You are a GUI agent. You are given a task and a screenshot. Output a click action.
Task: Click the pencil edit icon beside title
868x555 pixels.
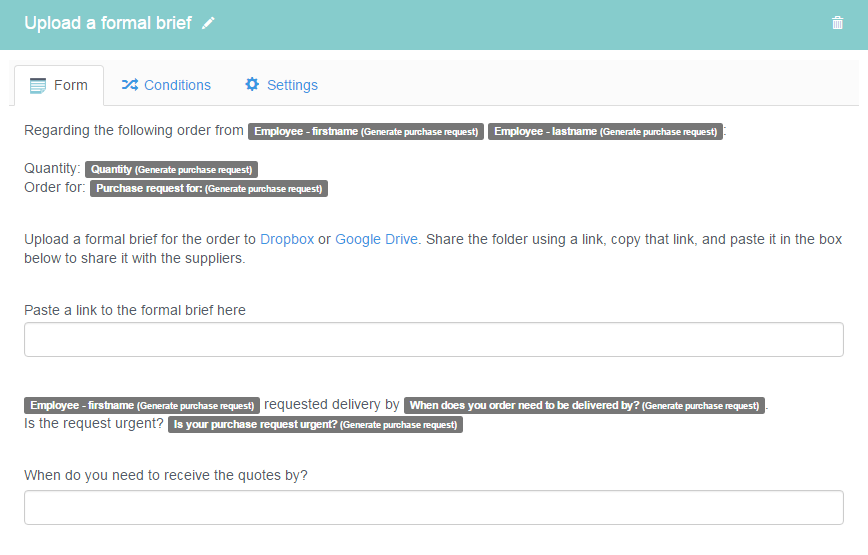[x=208, y=23]
